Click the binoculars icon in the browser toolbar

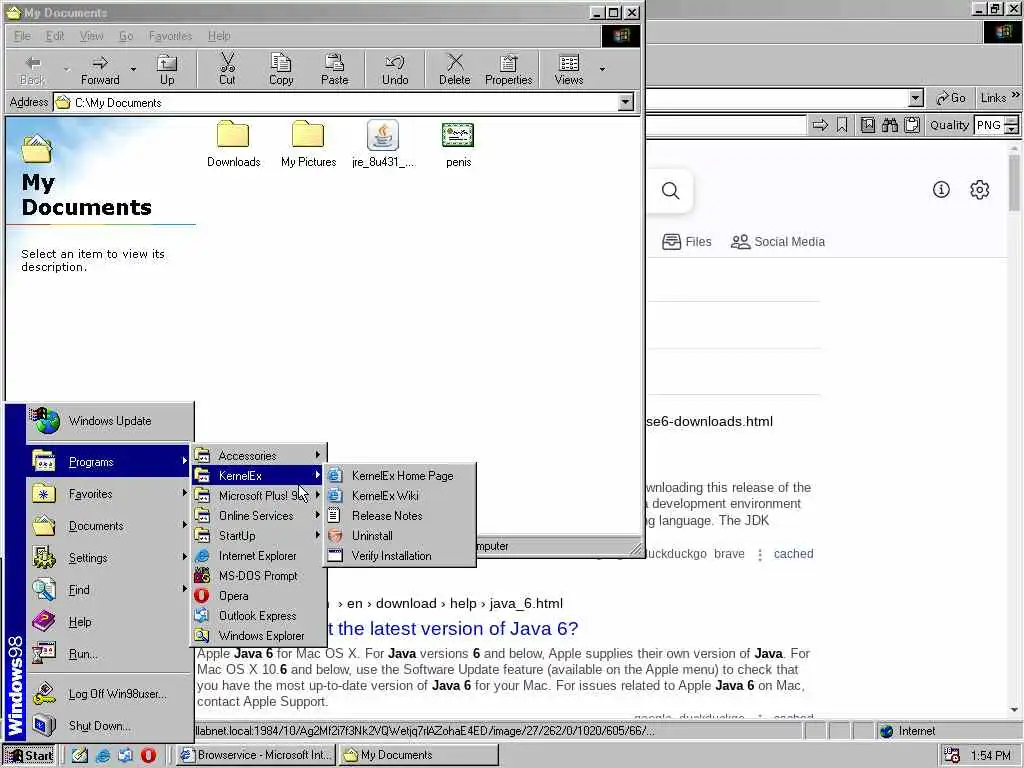(x=889, y=125)
